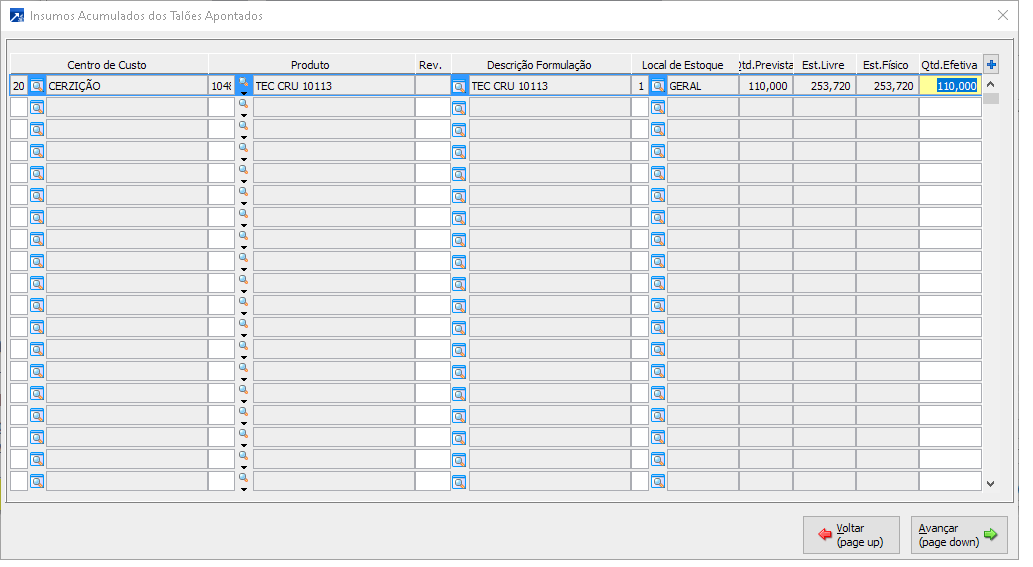
Task: Select the Produto code field showing 1048
Action: [x=221, y=86]
